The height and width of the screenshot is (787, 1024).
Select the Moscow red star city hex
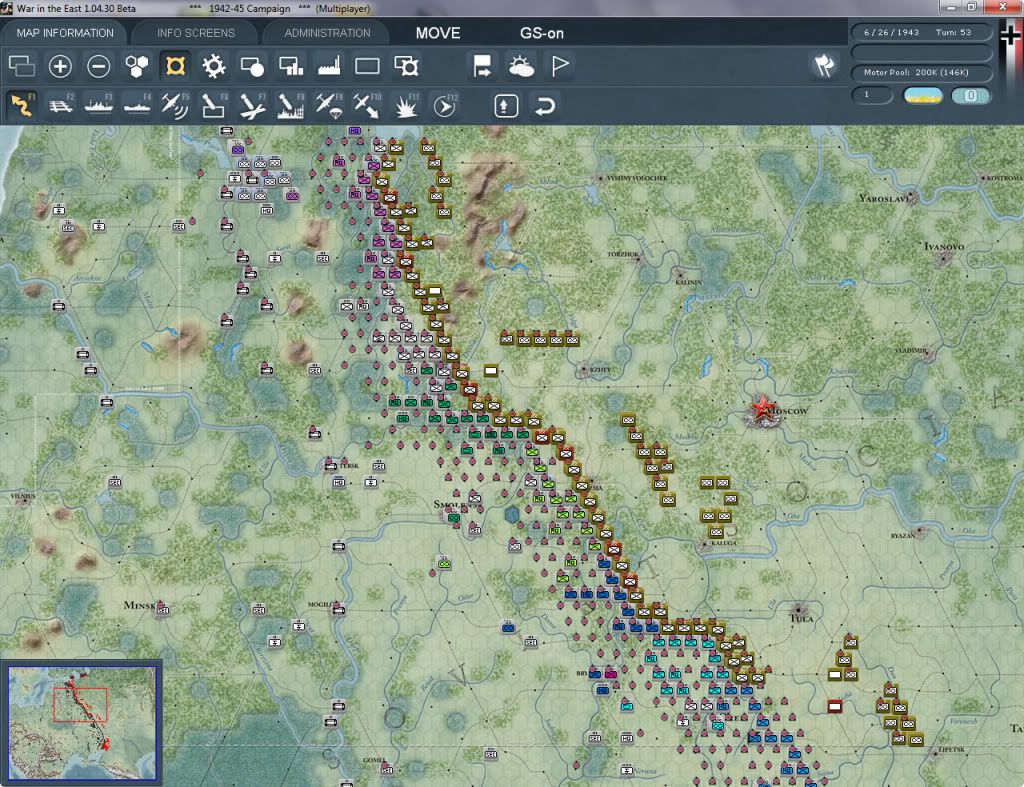761,410
